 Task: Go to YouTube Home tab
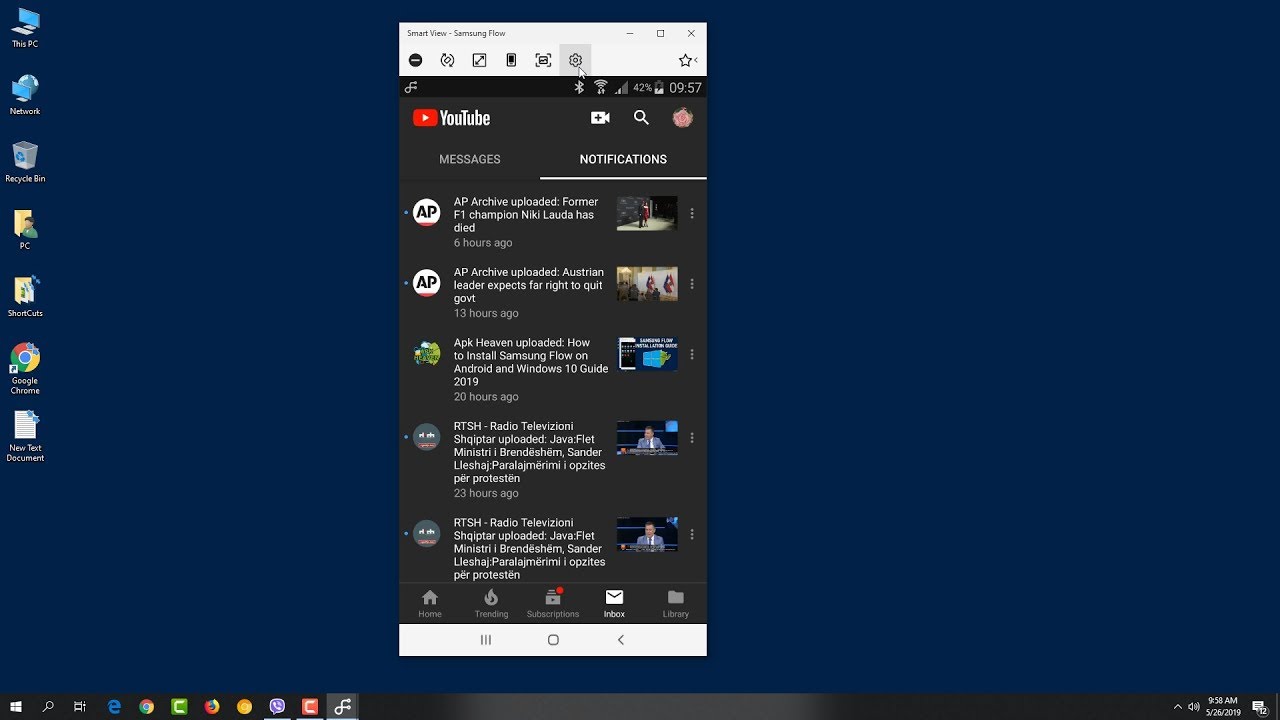(x=430, y=604)
